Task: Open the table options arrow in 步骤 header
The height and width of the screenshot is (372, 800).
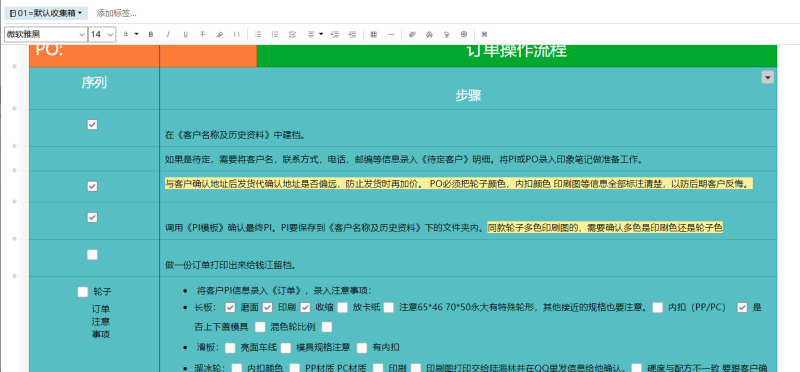Action: pyautogui.click(x=767, y=77)
